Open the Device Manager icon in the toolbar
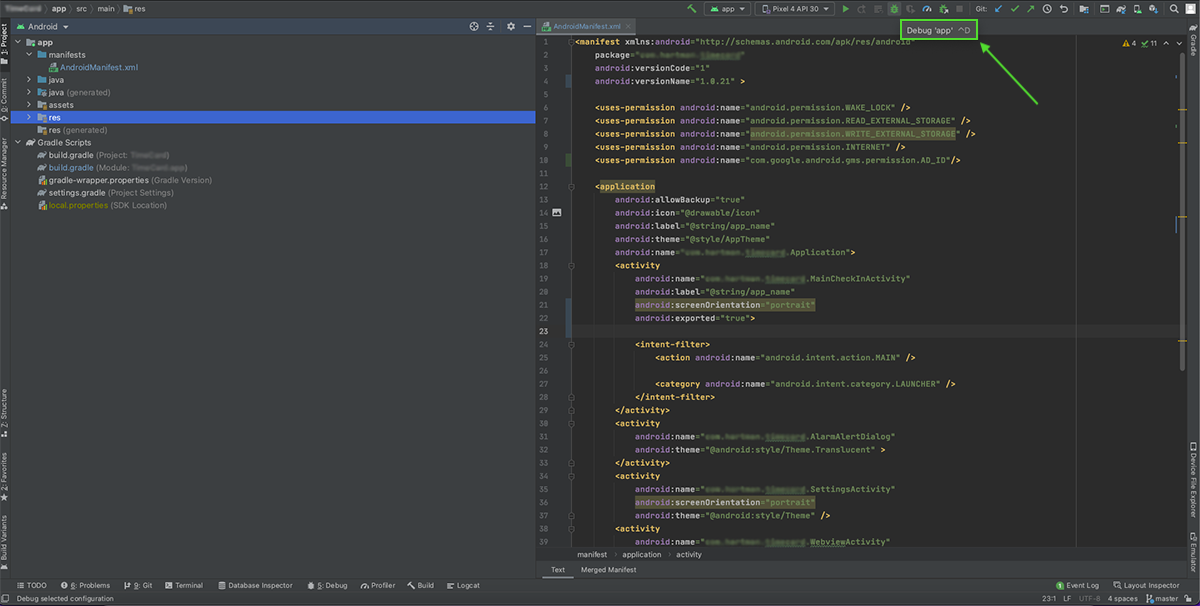1200x606 pixels. coord(1136,7)
